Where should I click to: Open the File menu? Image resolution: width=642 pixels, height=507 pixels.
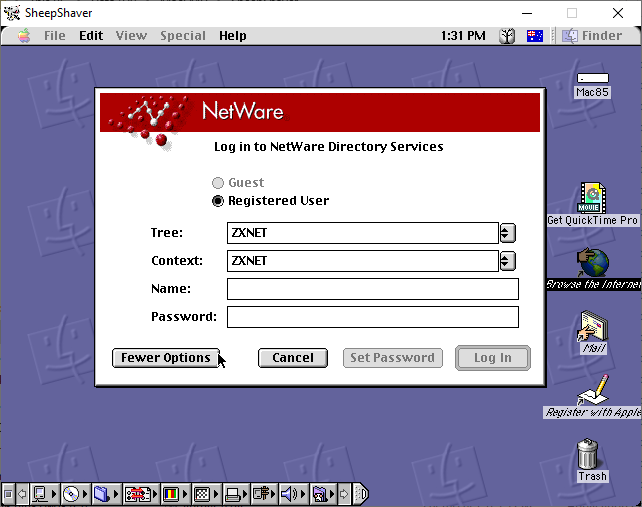click(55, 36)
